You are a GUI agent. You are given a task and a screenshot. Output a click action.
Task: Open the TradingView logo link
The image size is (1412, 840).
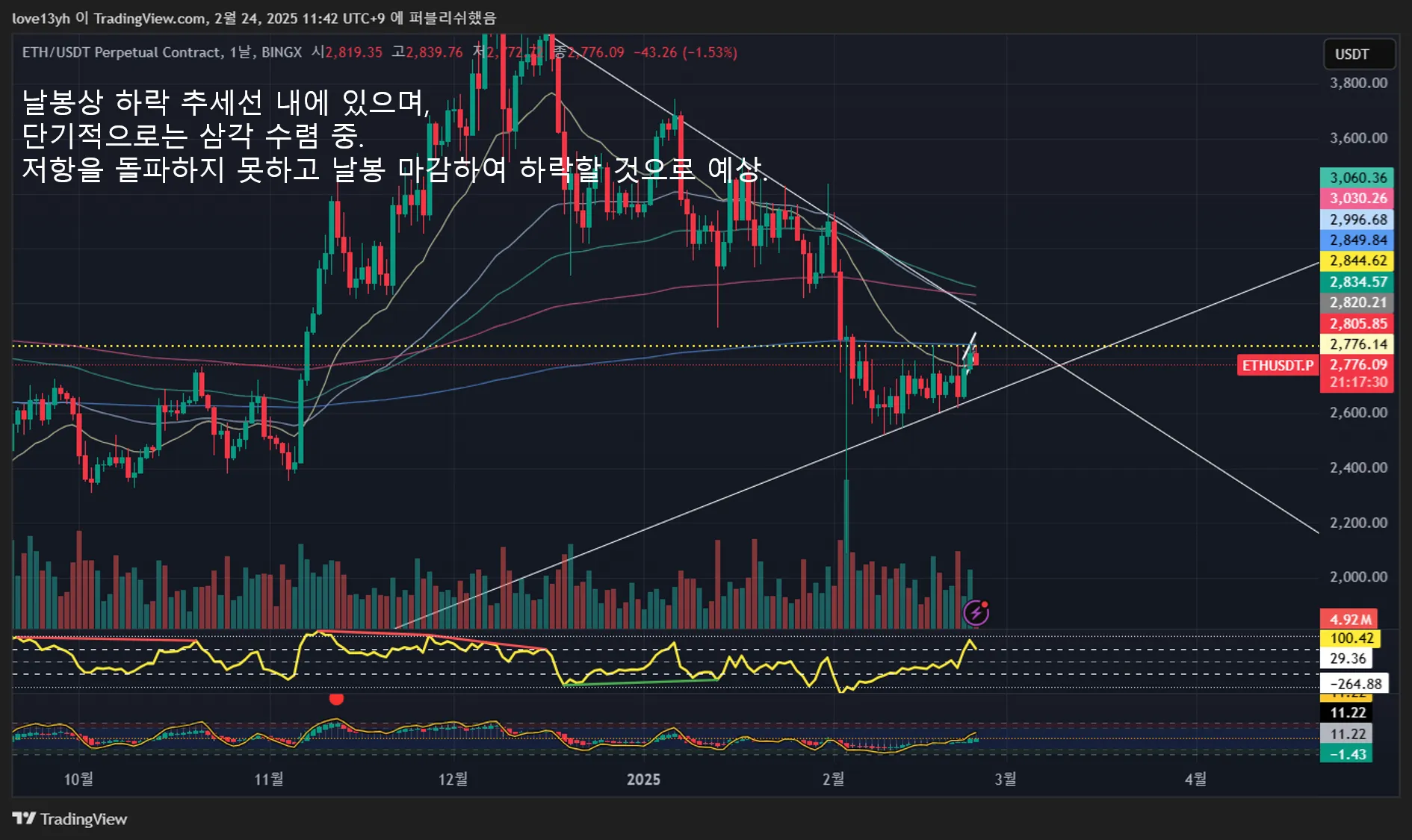[x=69, y=819]
